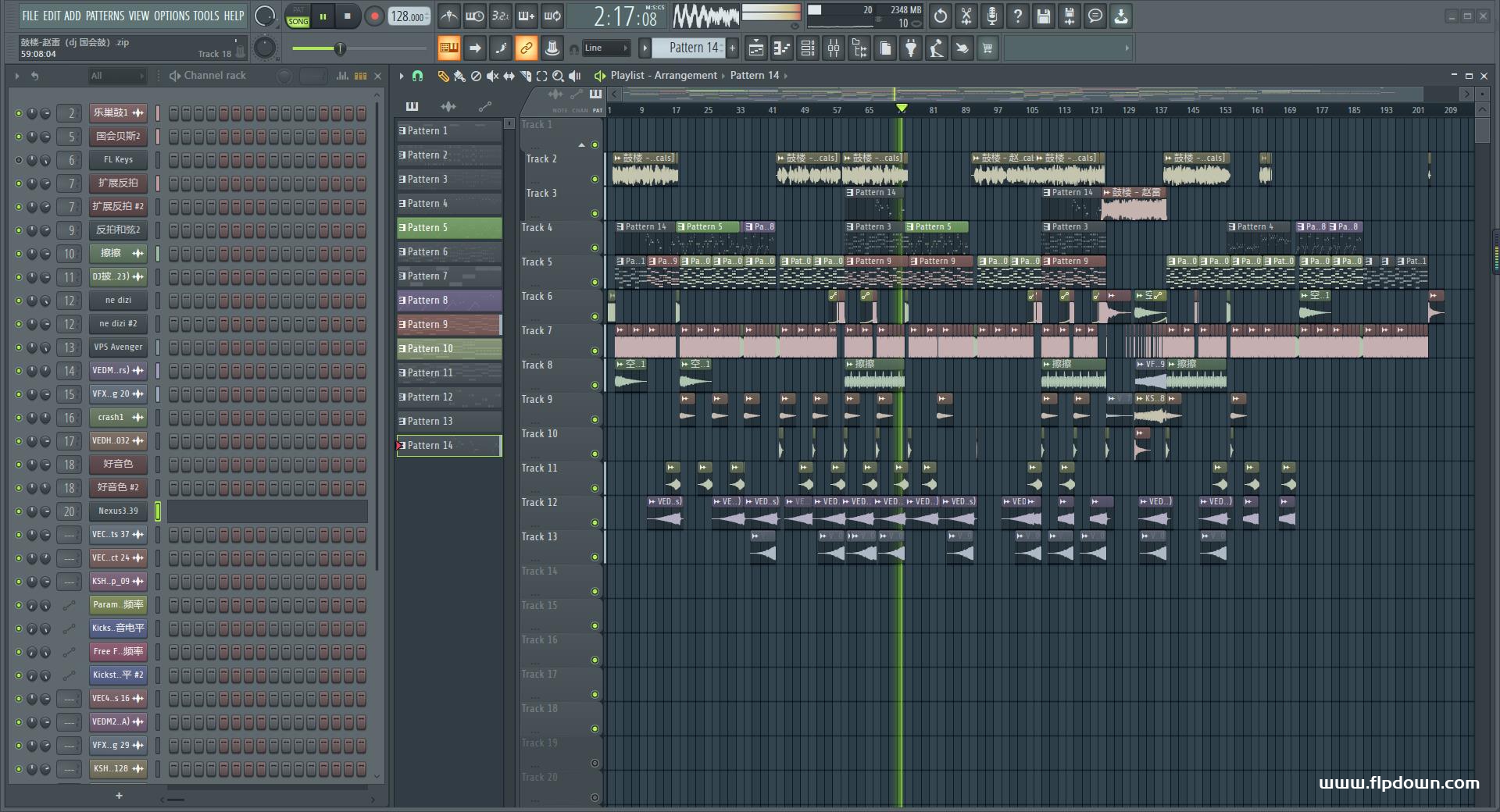Open the PATTERNS menu

[105, 16]
